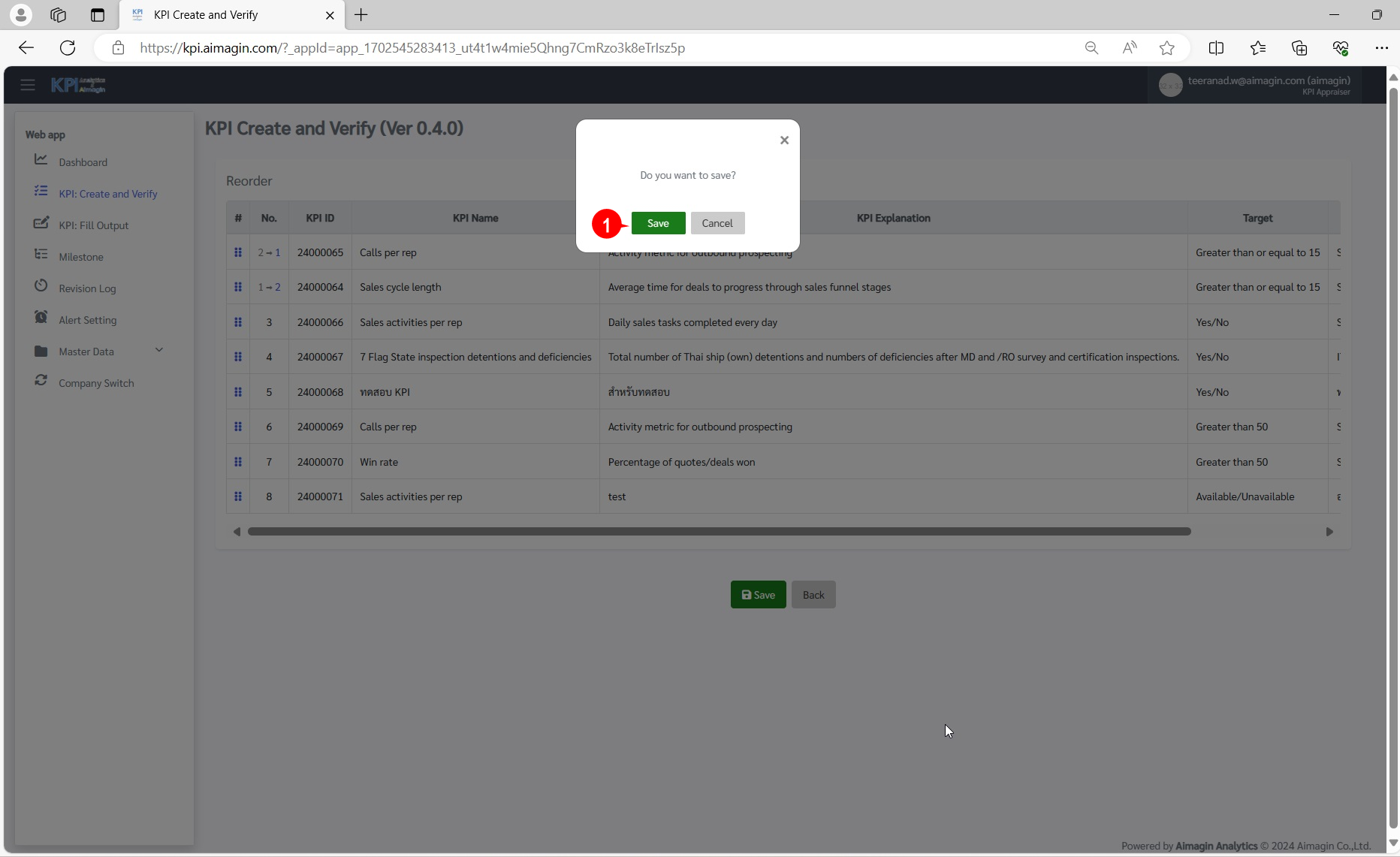Viewport: 1400px width, 857px height.
Task: Expand the Master Data chevron
Action: [158, 351]
